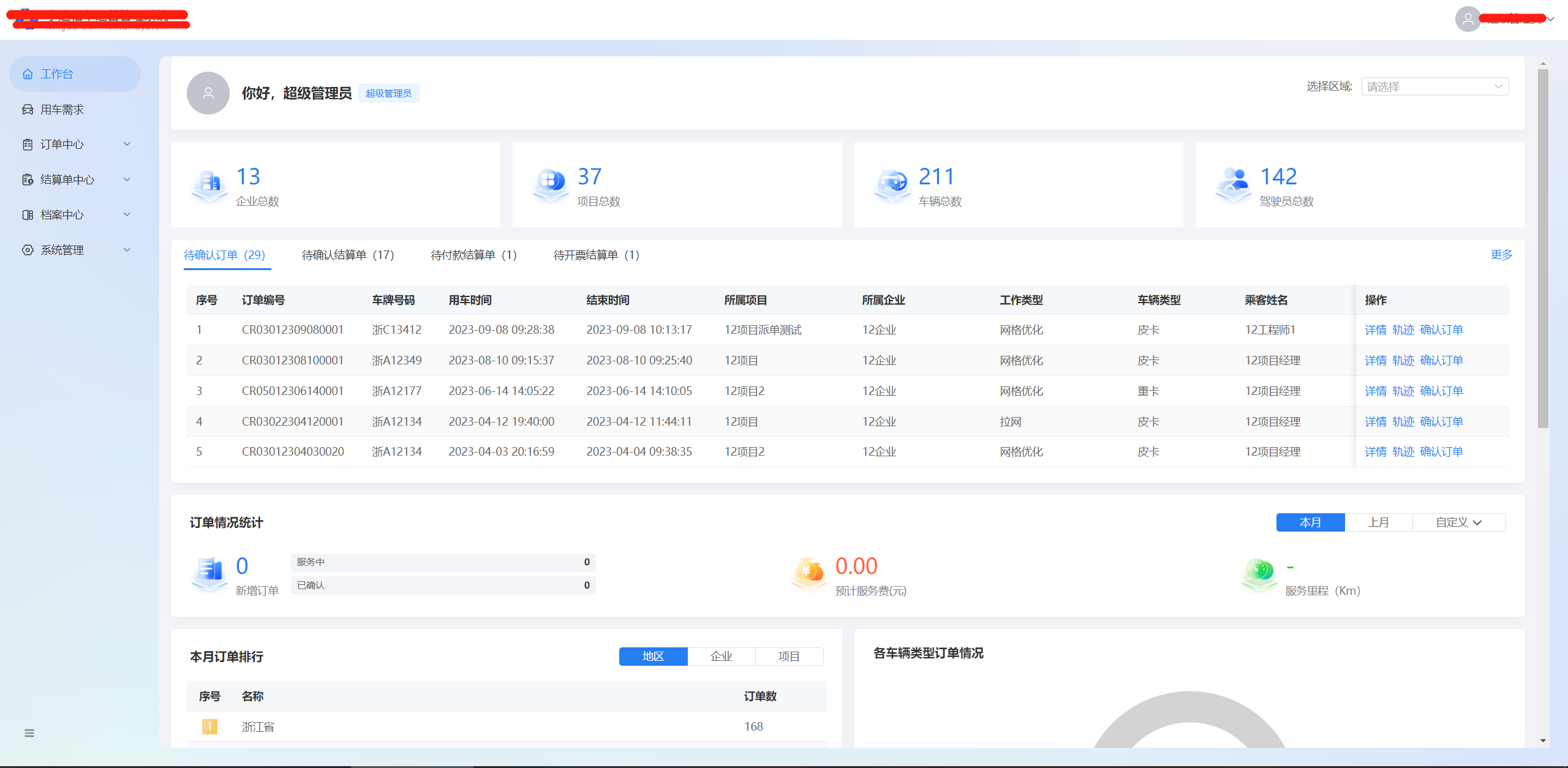Click the 订单编号 column header
1568x768 pixels.
tap(263, 300)
